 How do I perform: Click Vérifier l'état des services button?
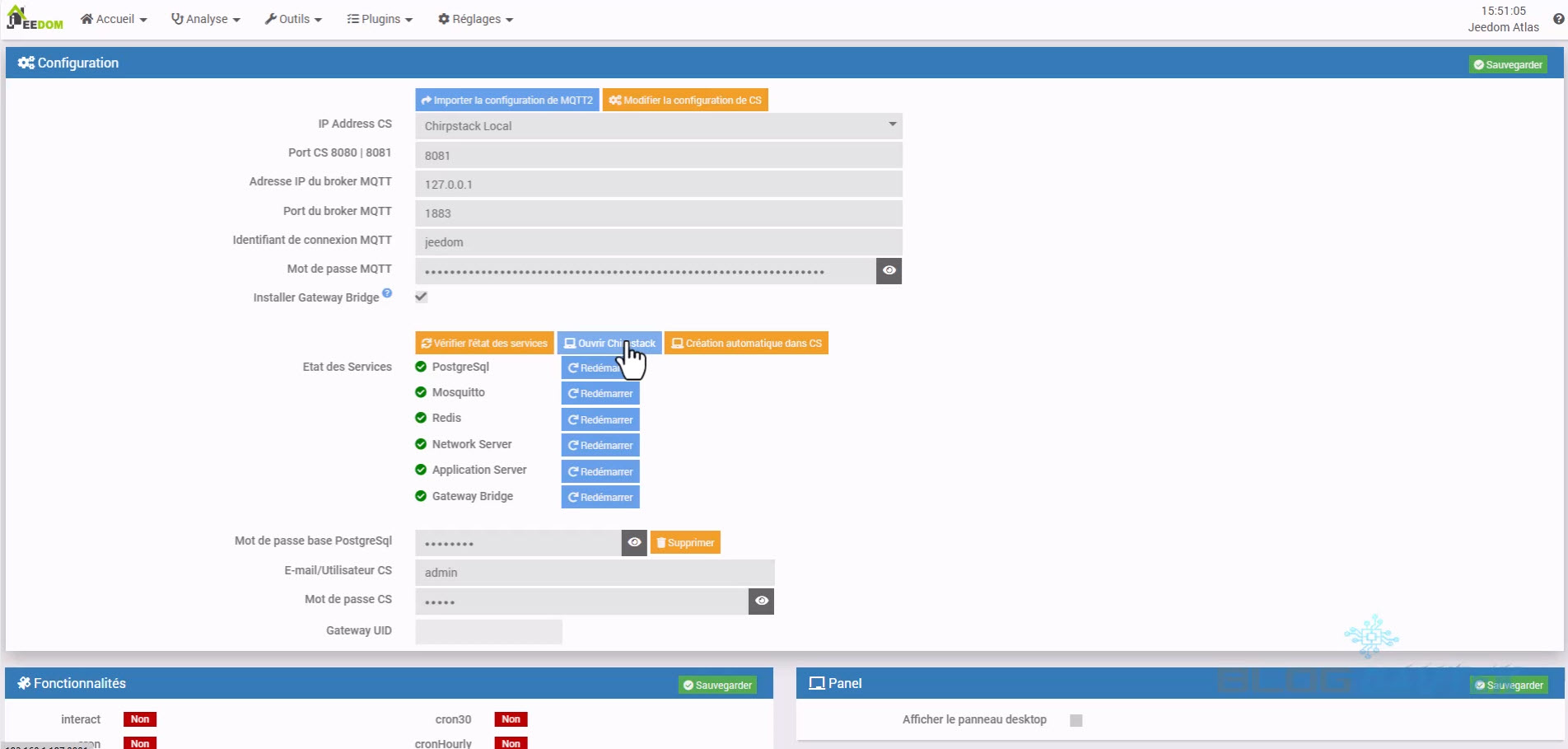(x=484, y=344)
